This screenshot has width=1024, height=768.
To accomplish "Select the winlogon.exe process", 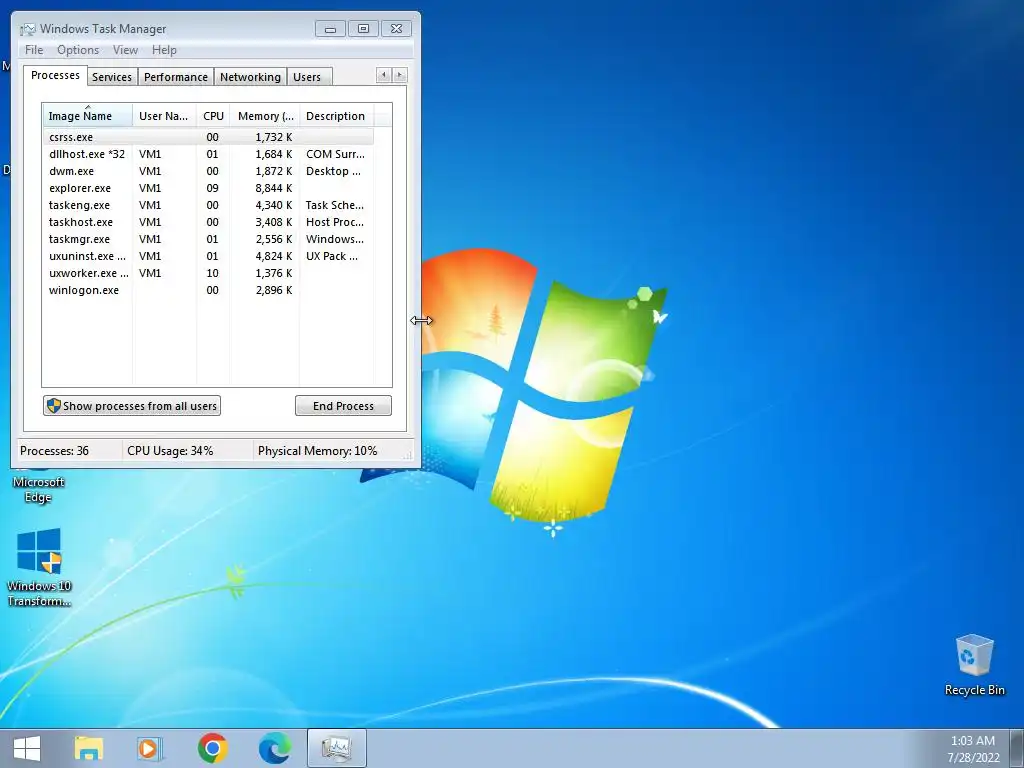I will pyautogui.click(x=209, y=290).
